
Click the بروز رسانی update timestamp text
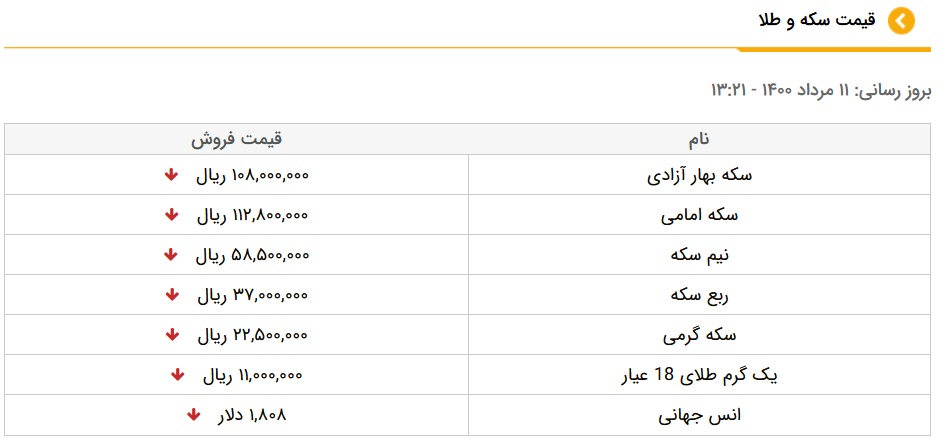tap(820, 90)
